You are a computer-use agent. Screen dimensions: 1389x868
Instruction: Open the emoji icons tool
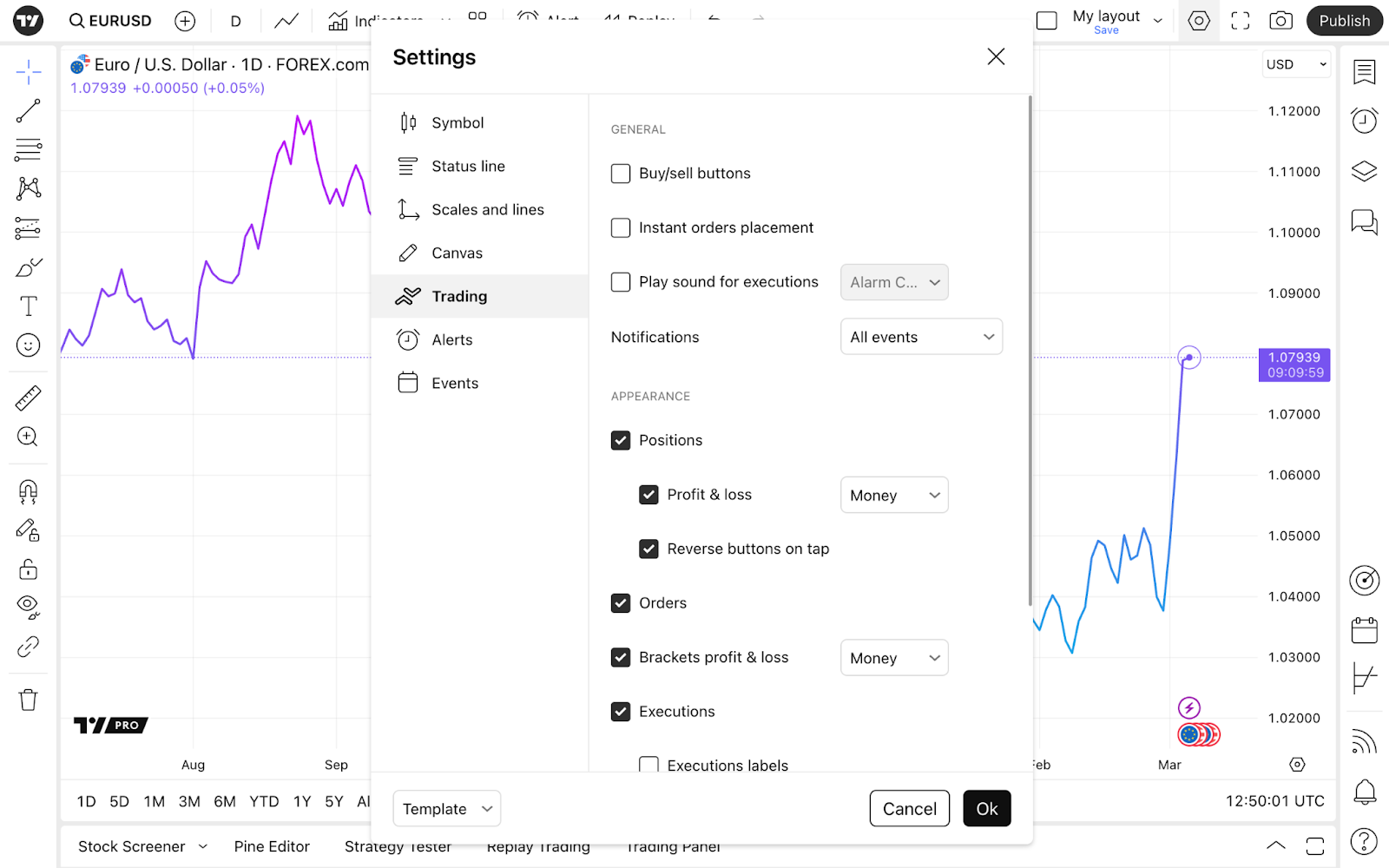28,345
